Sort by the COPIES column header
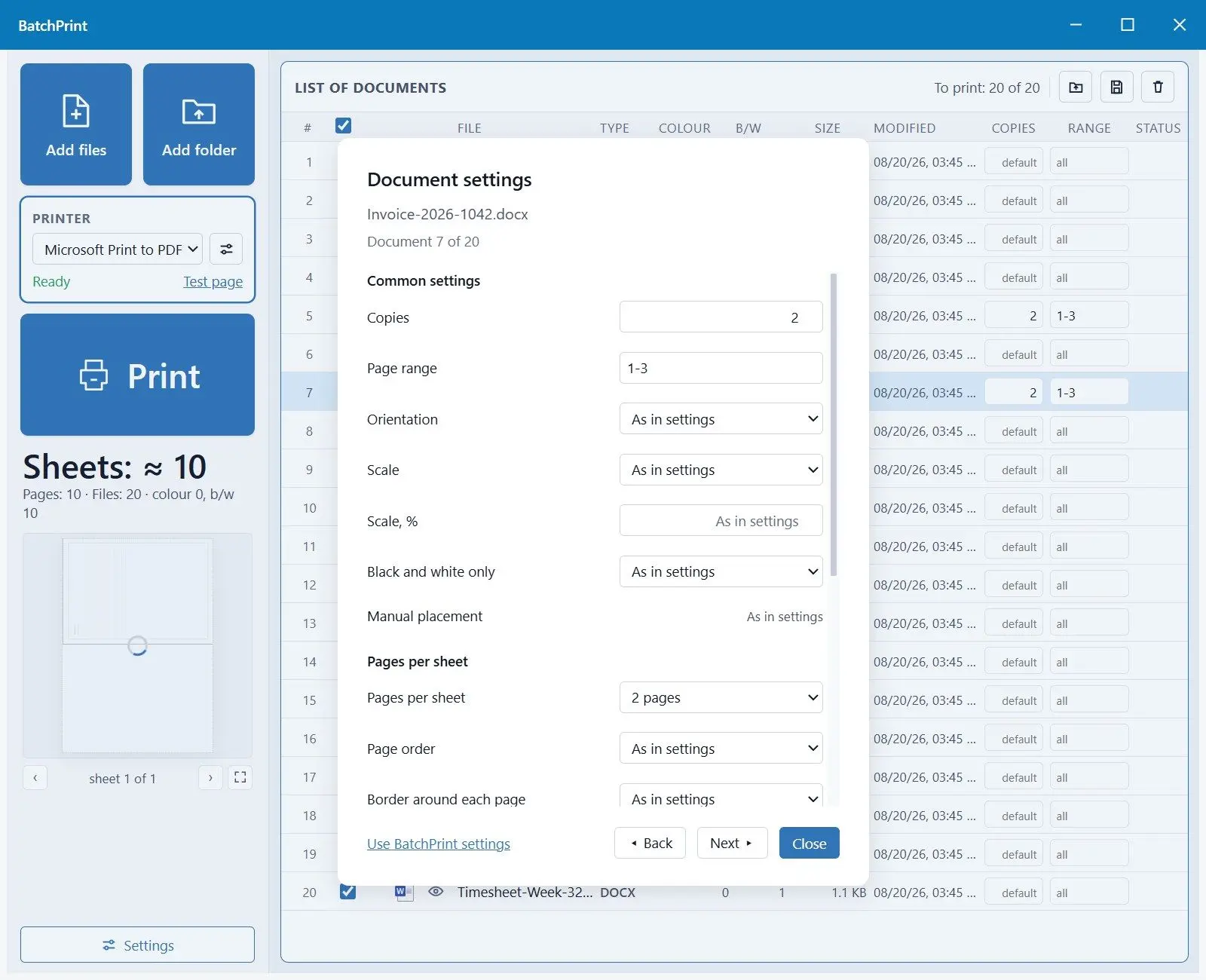Screen dimensions: 1206x980 pyautogui.click(x=1013, y=127)
